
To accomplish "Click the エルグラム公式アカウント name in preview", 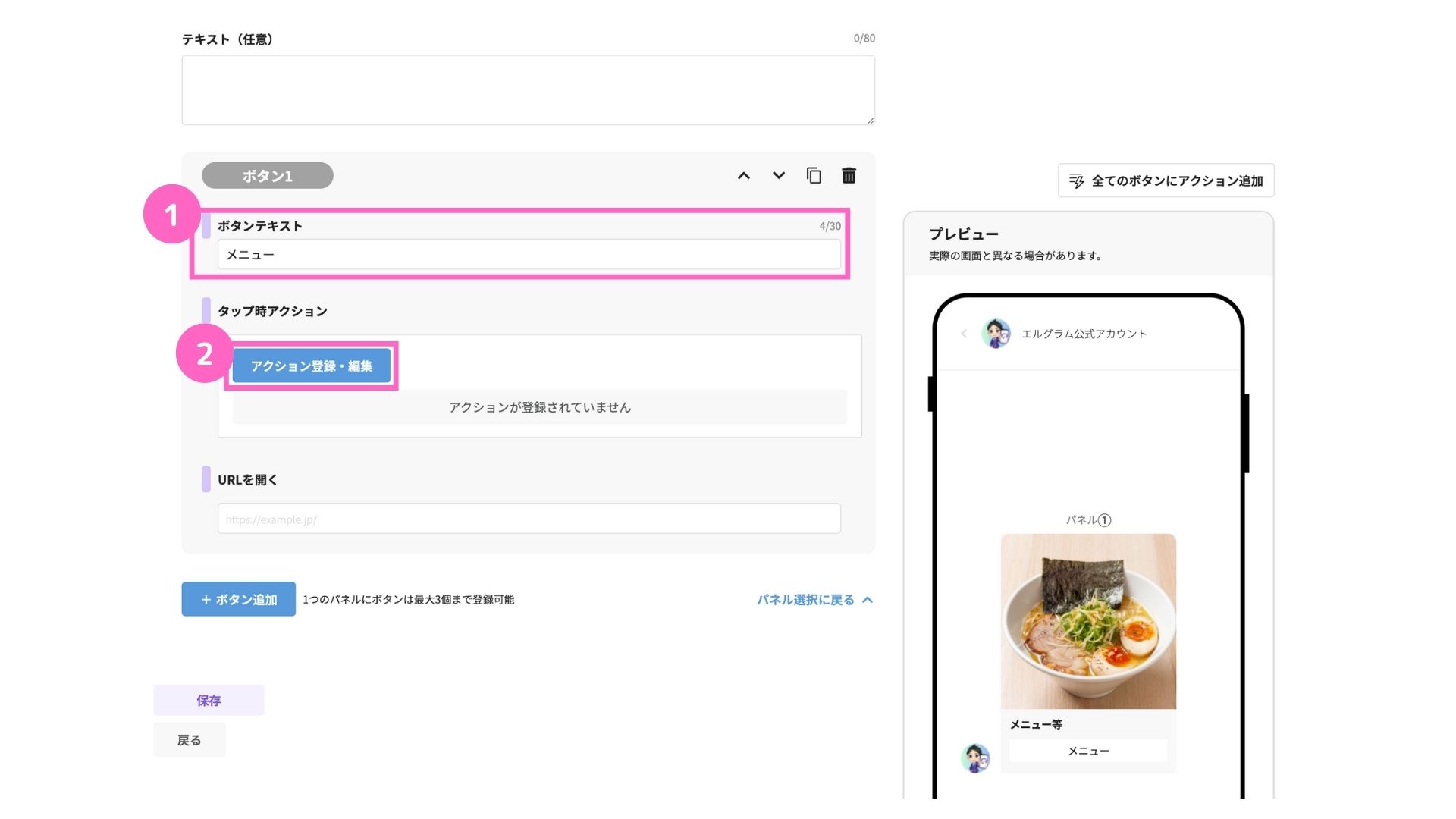I will (x=1084, y=334).
